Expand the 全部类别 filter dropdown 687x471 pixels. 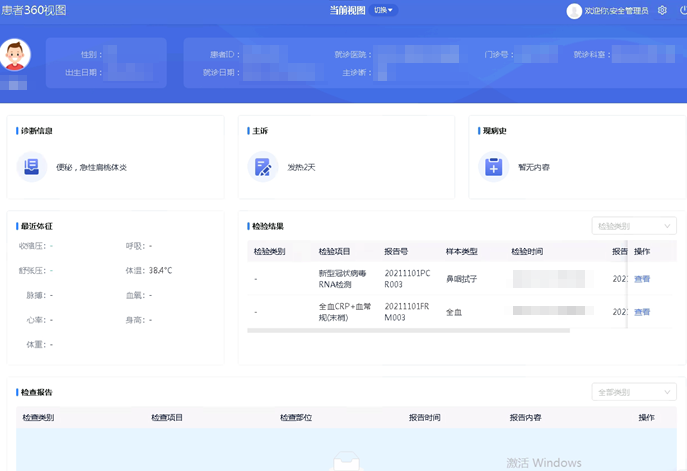pos(633,392)
